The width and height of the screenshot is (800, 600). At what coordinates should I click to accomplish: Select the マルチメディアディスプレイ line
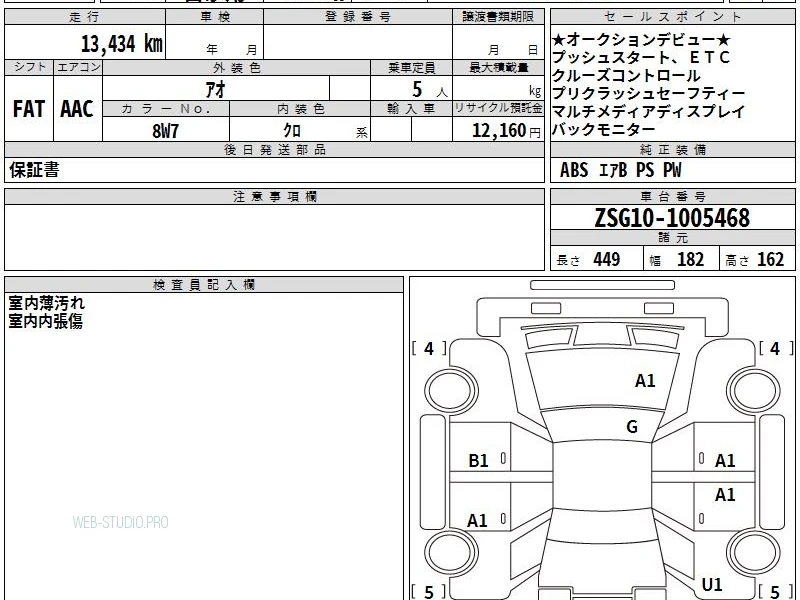click(x=649, y=111)
